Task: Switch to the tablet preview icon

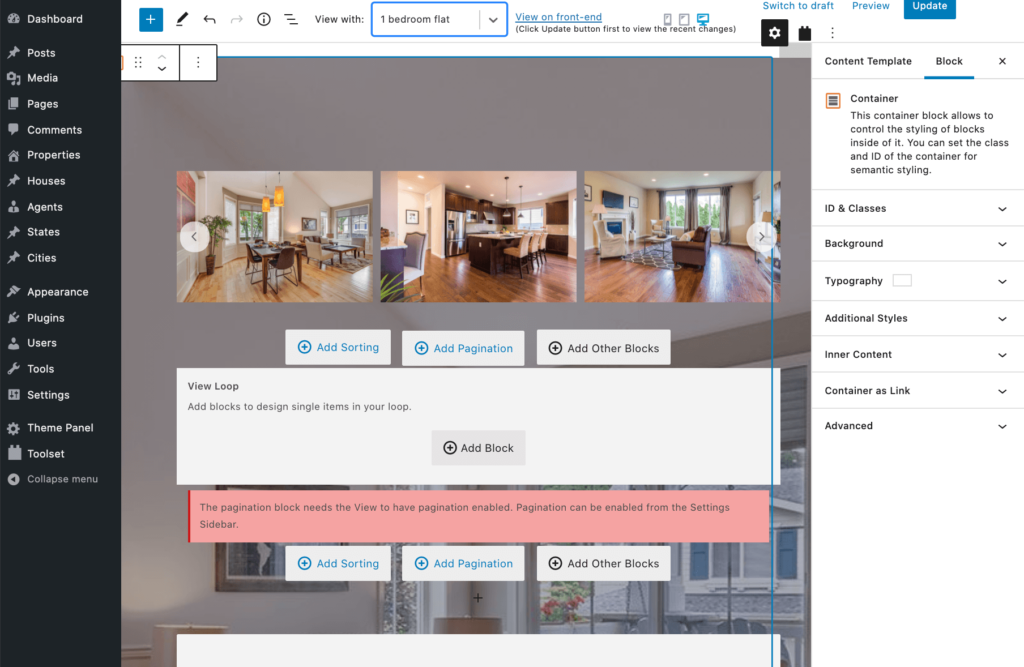Action: coord(684,20)
